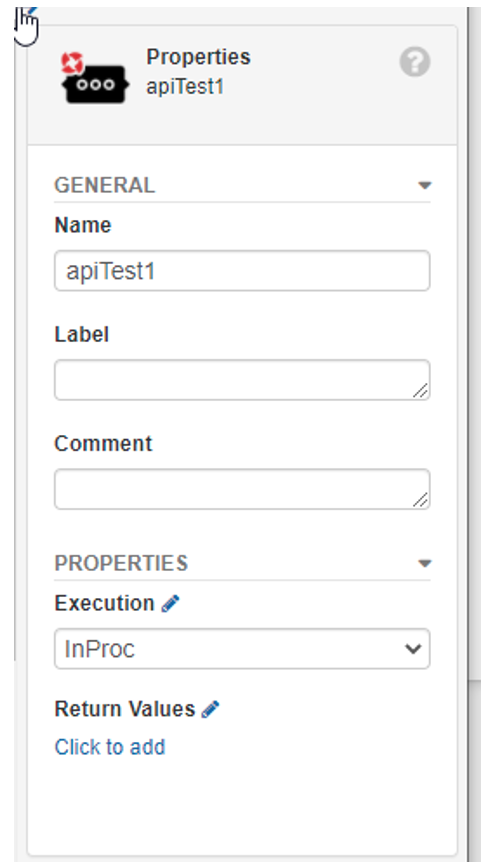The width and height of the screenshot is (486, 868).
Task: Click the Properties panel title
Action: pos(198,57)
